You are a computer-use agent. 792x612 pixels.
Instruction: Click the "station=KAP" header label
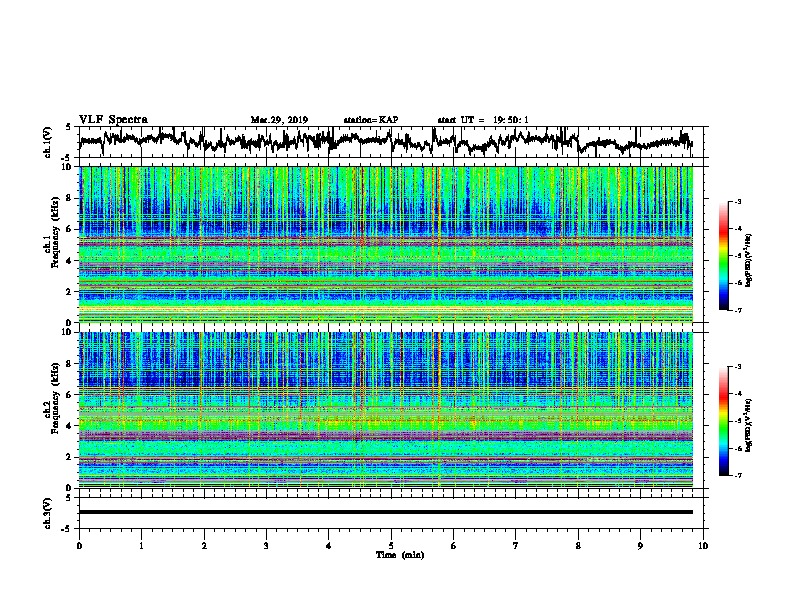point(371,120)
